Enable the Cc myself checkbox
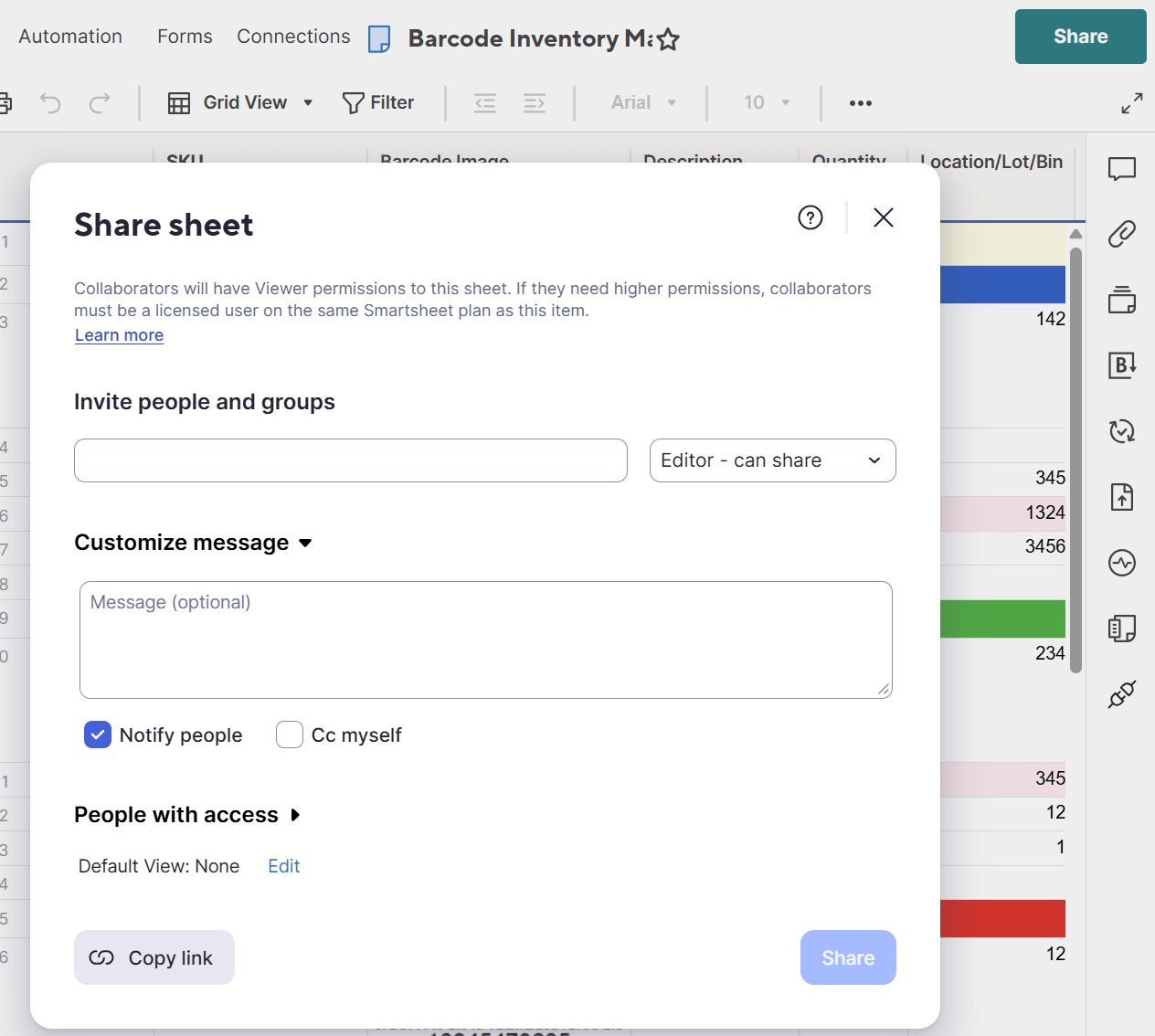 click(290, 735)
